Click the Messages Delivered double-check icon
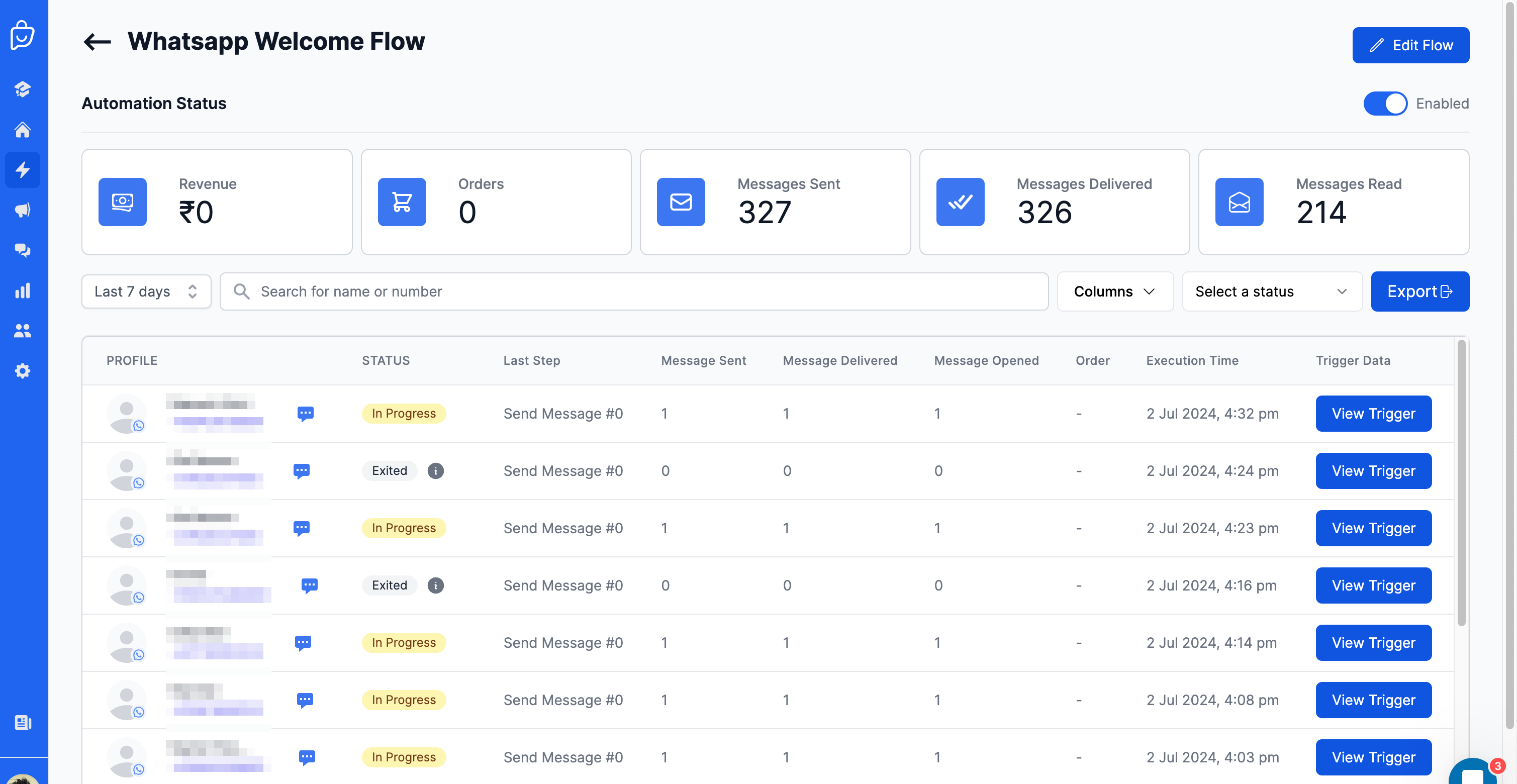The width and height of the screenshot is (1517, 784). click(960, 202)
